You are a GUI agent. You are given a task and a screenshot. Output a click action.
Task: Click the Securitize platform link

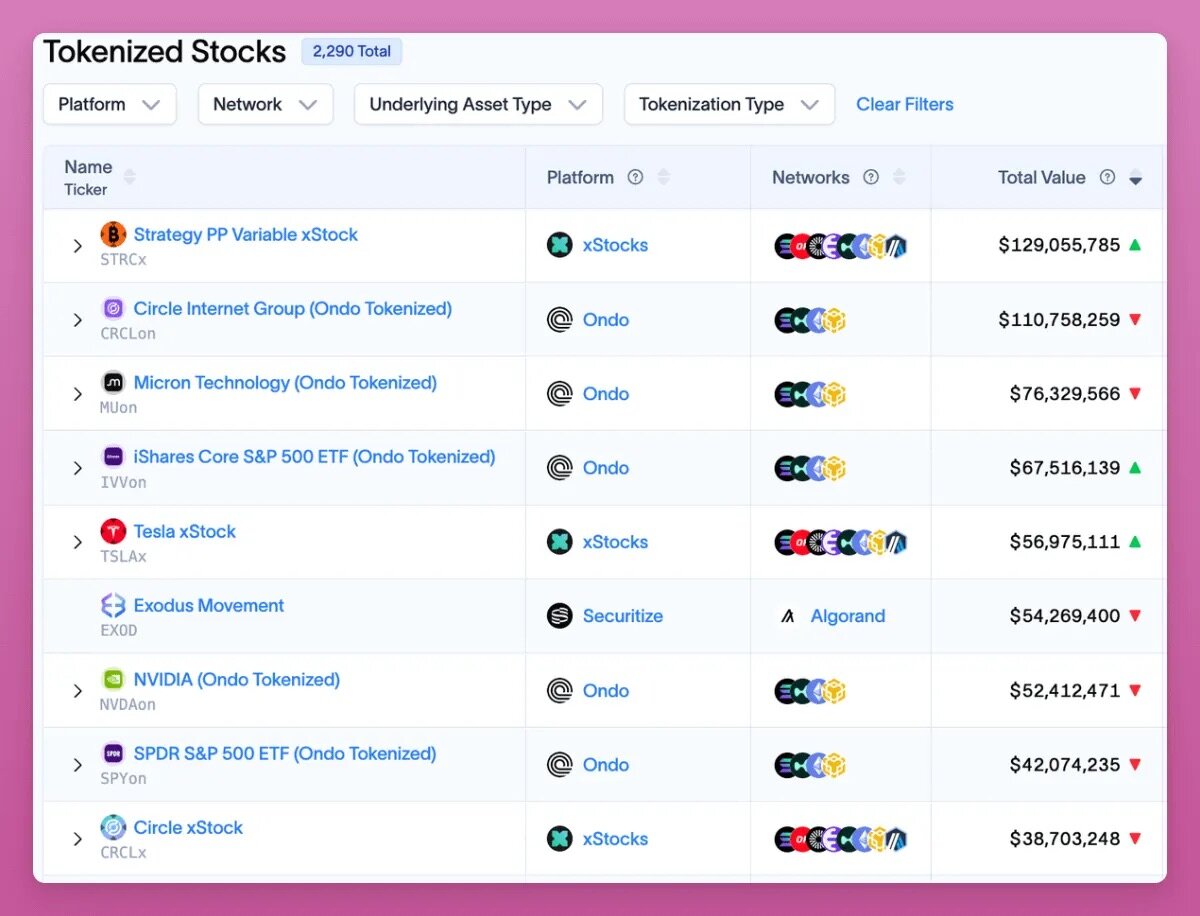coord(623,616)
